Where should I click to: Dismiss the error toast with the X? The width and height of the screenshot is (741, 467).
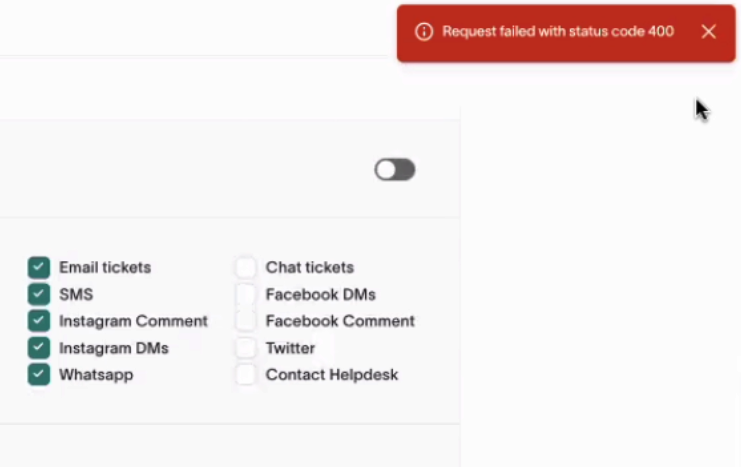[708, 32]
